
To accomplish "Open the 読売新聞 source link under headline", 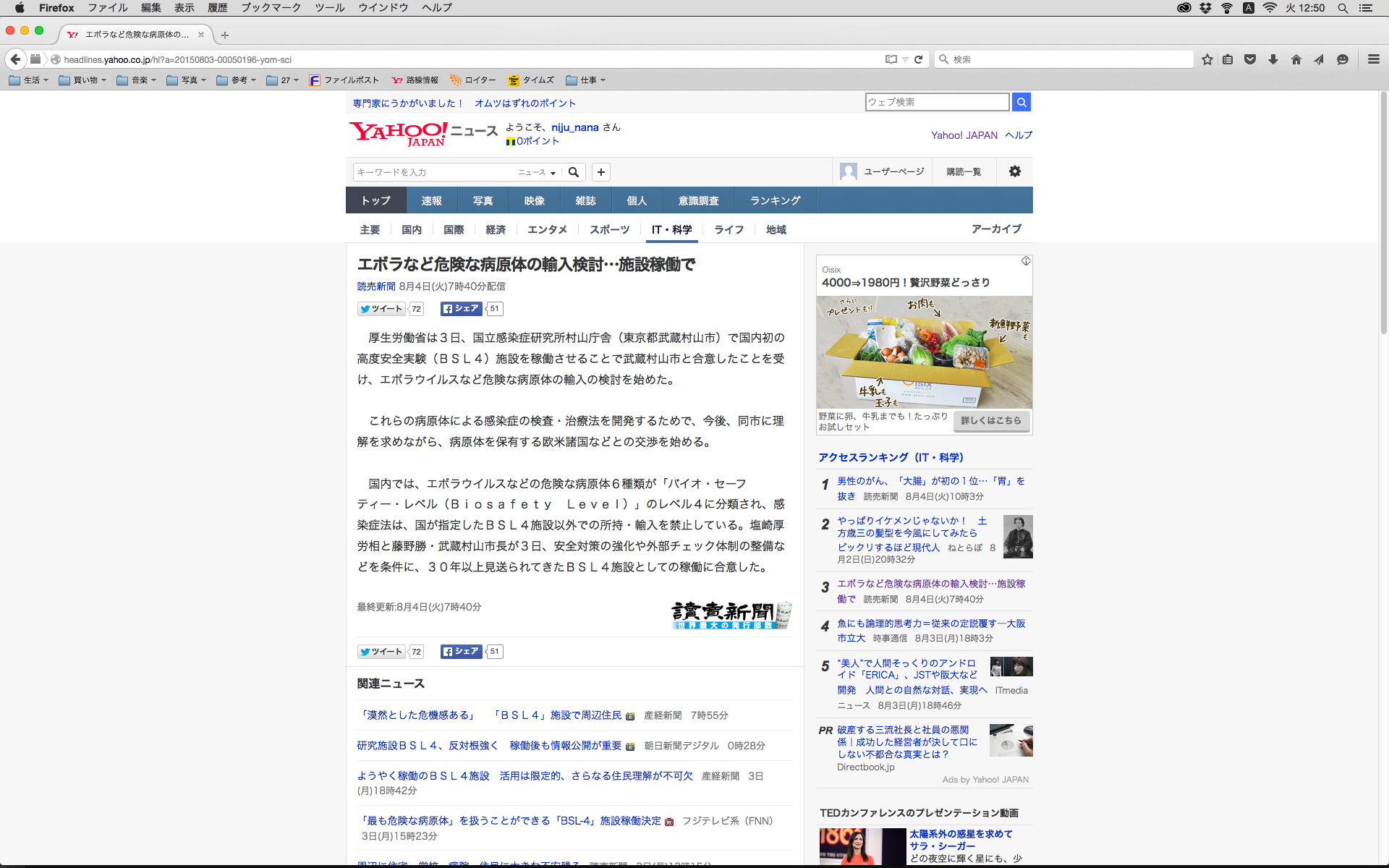I will 375,286.
